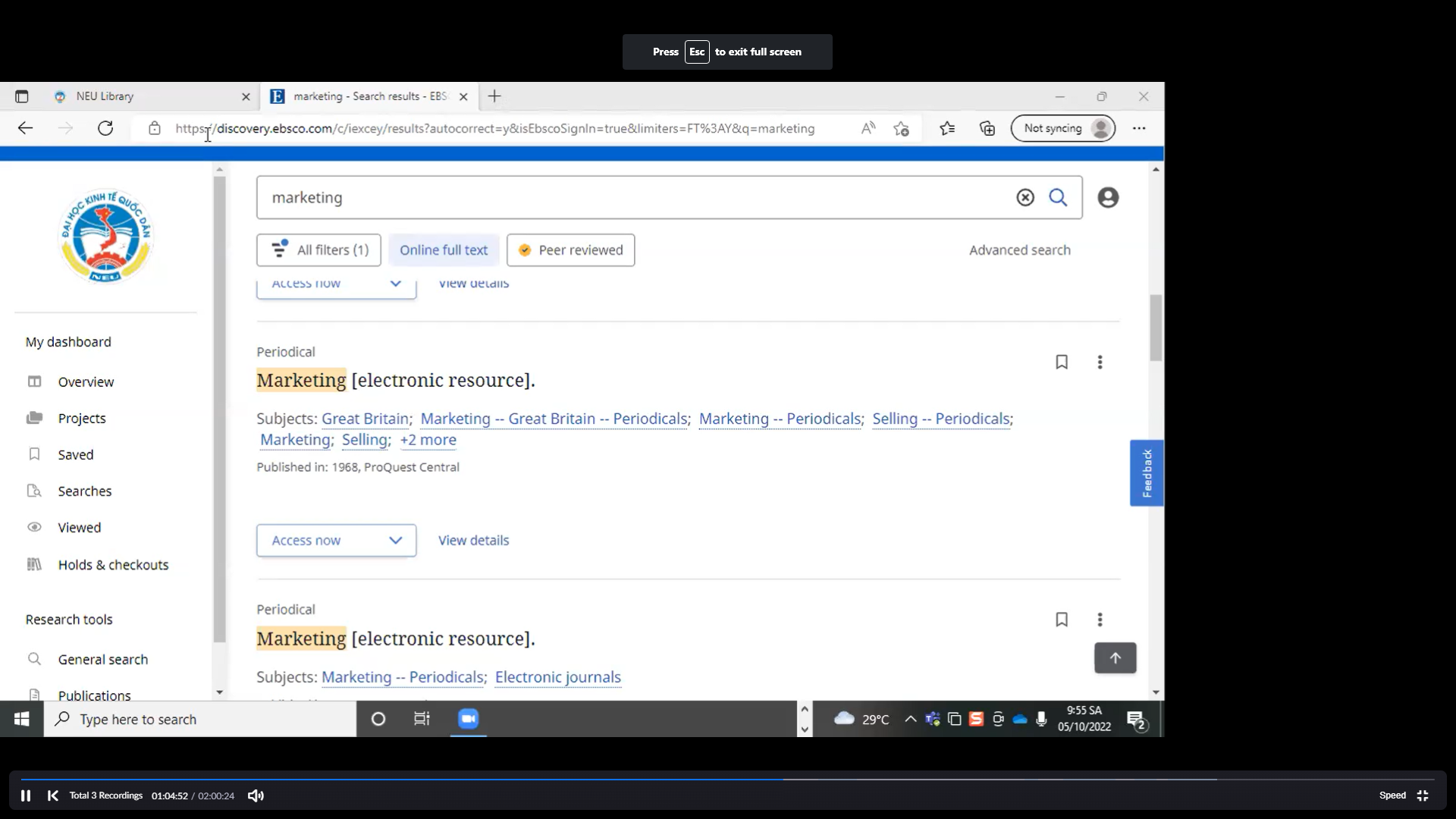
Task: Click View details for the Marketing periodical
Action: pos(473,541)
